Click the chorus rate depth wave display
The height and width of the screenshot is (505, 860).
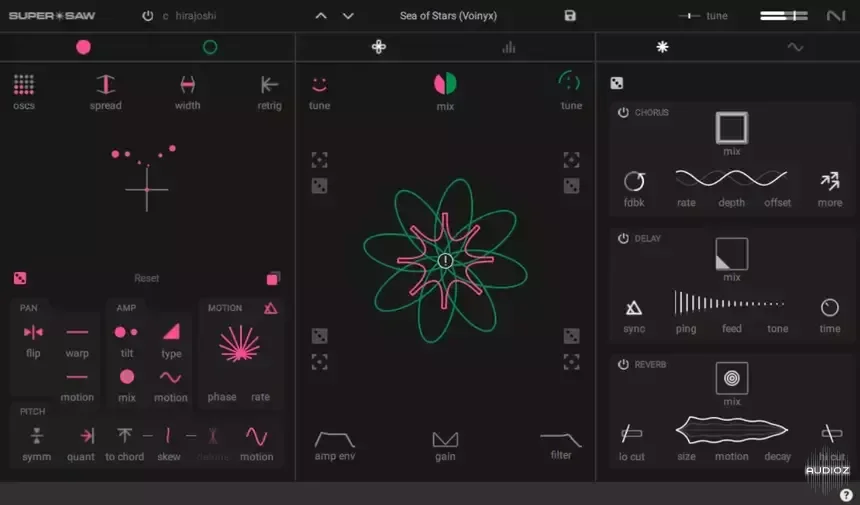coord(731,179)
